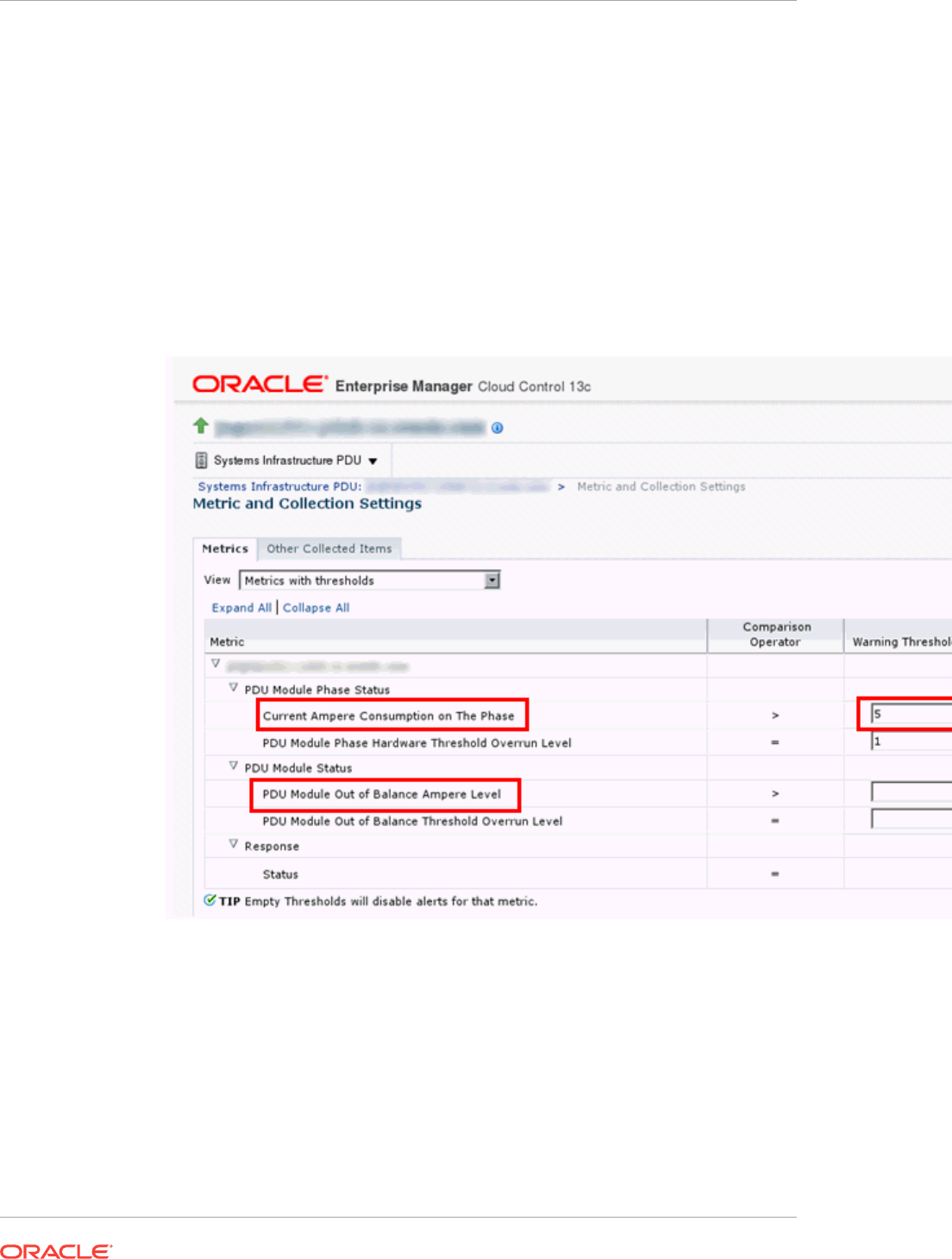Click the Oracle logo in the page footer
Viewport: 952px width, 1259px height.
click(56, 1251)
